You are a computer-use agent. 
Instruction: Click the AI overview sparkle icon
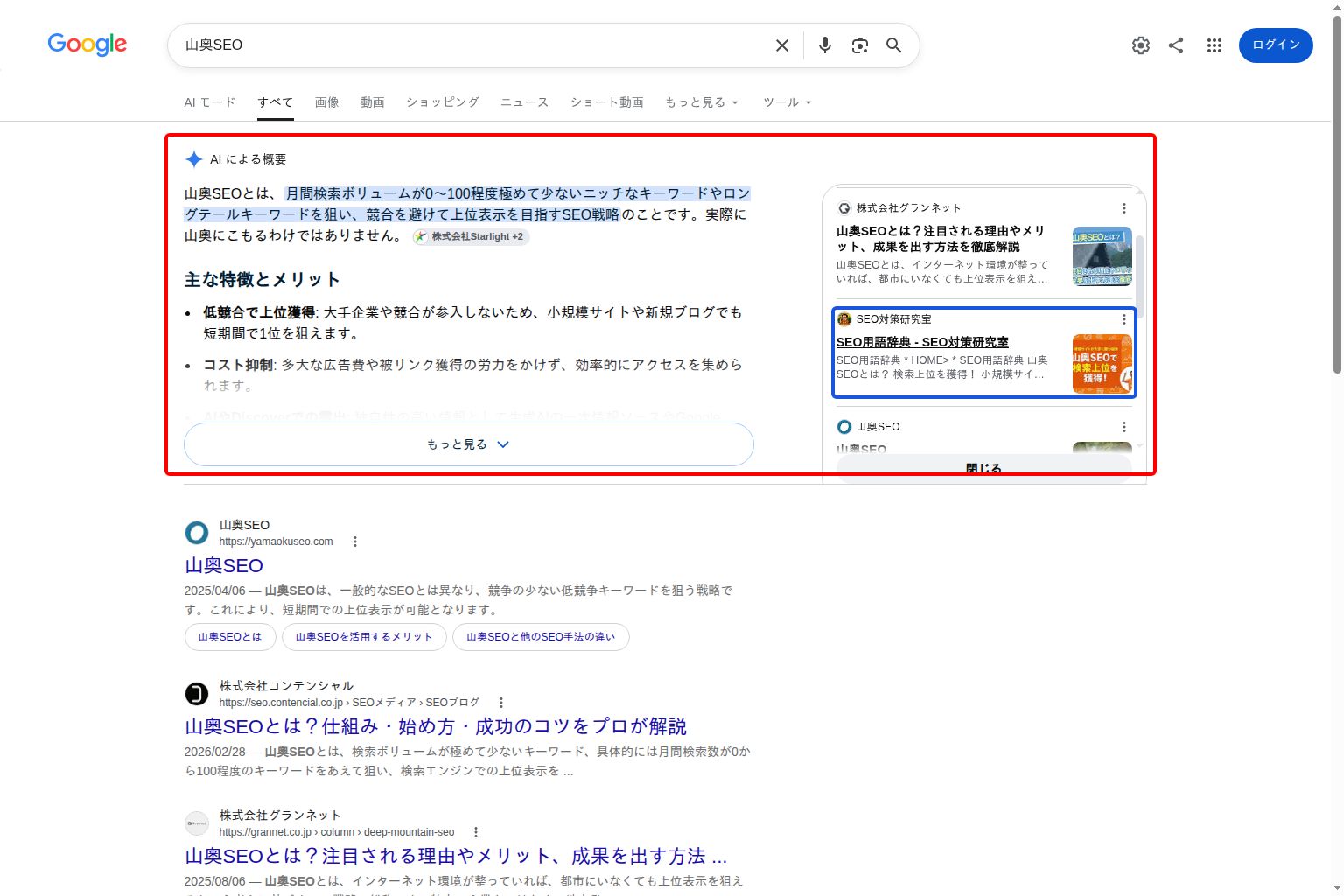pyautogui.click(x=194, y=159)
